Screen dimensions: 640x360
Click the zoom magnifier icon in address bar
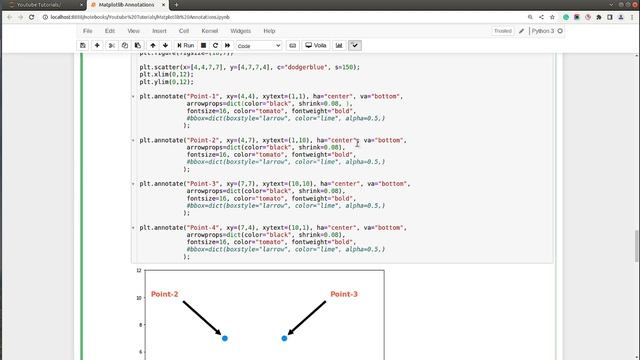tap(530, 17)
